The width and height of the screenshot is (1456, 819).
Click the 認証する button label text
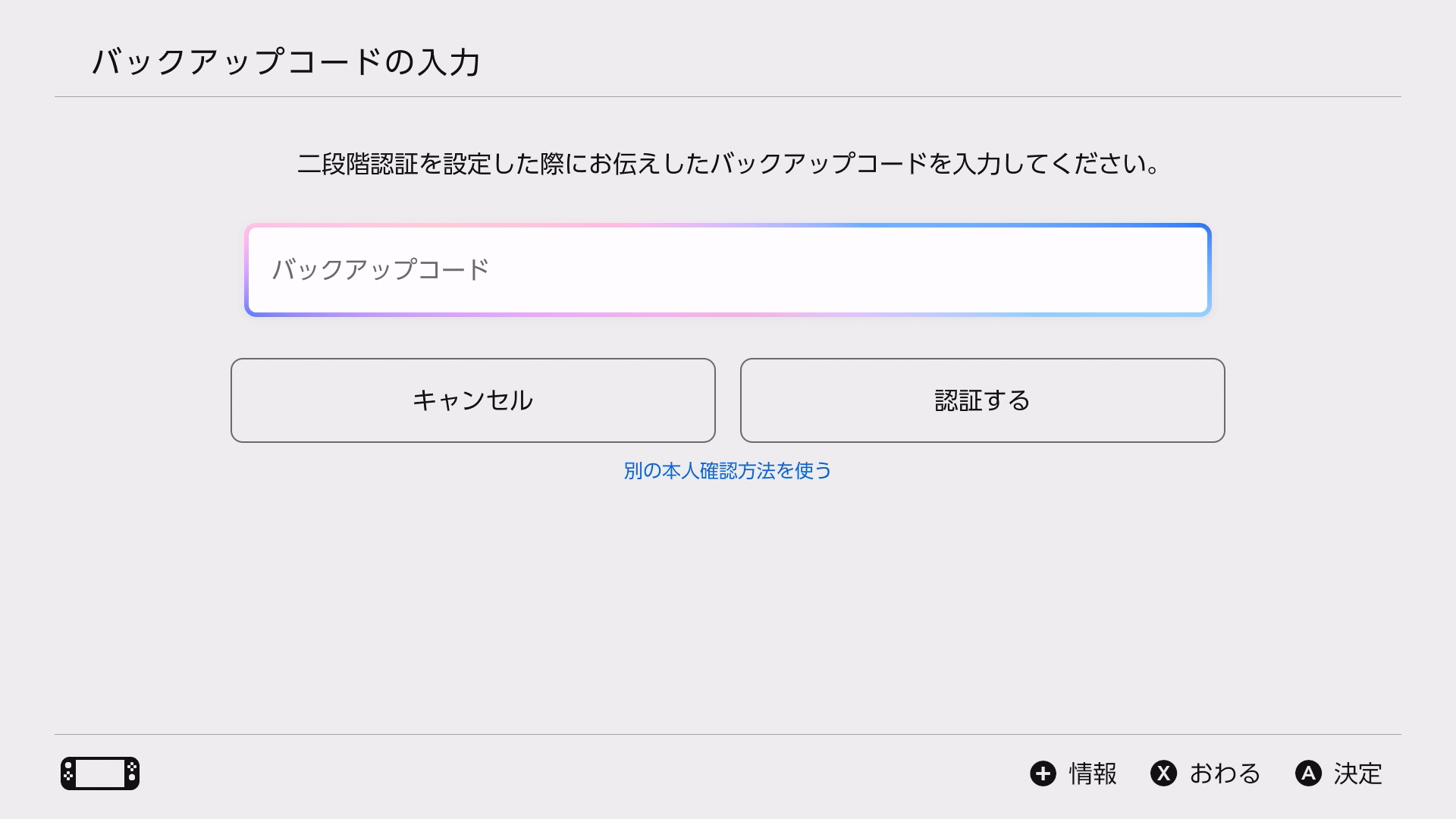[981, 400]
